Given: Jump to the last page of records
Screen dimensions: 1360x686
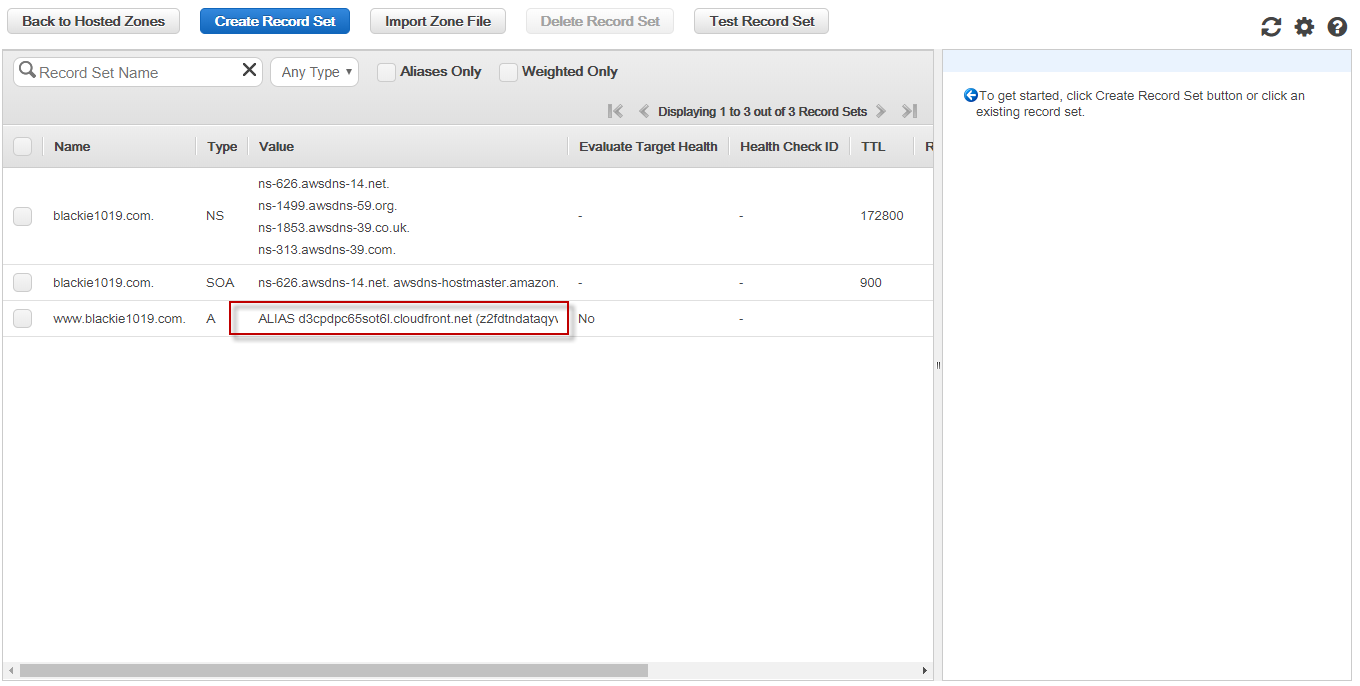Looking at the screenshot, I should pyautogui.click(x=909, y=111).
